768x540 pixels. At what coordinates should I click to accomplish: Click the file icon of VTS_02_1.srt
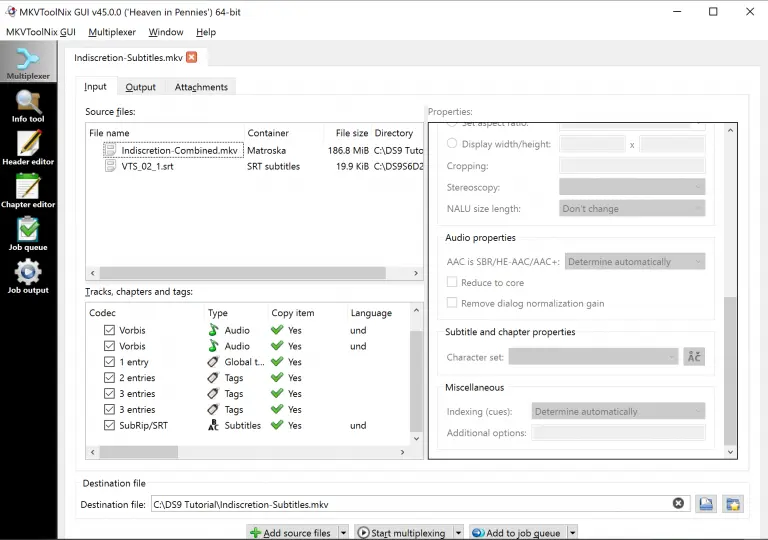(x=110, y=166)
